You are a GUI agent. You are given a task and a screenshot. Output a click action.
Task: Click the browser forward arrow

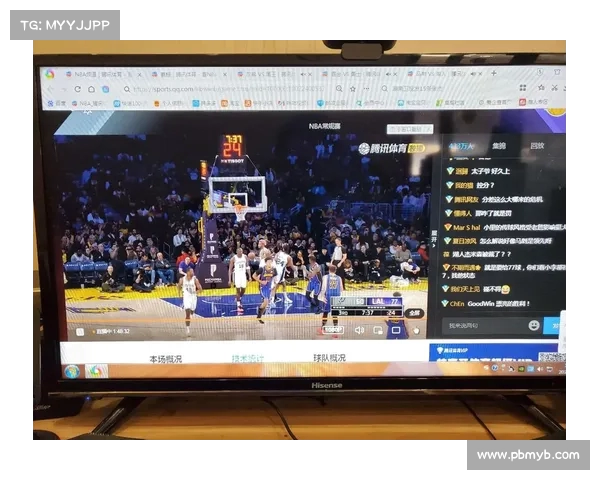pos(64,89)
